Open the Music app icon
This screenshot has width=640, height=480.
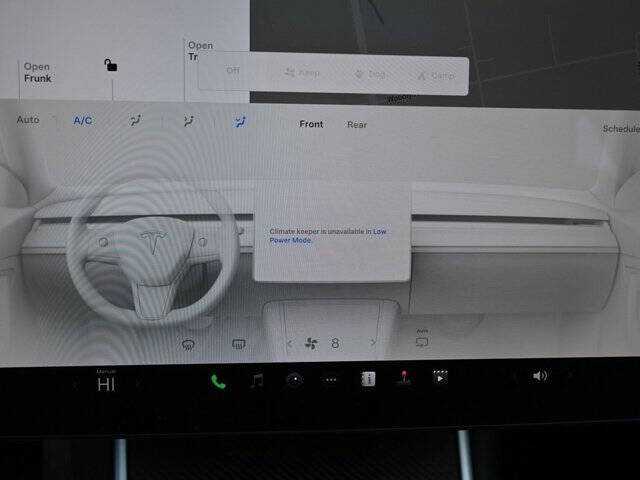(x=256, y=381)
